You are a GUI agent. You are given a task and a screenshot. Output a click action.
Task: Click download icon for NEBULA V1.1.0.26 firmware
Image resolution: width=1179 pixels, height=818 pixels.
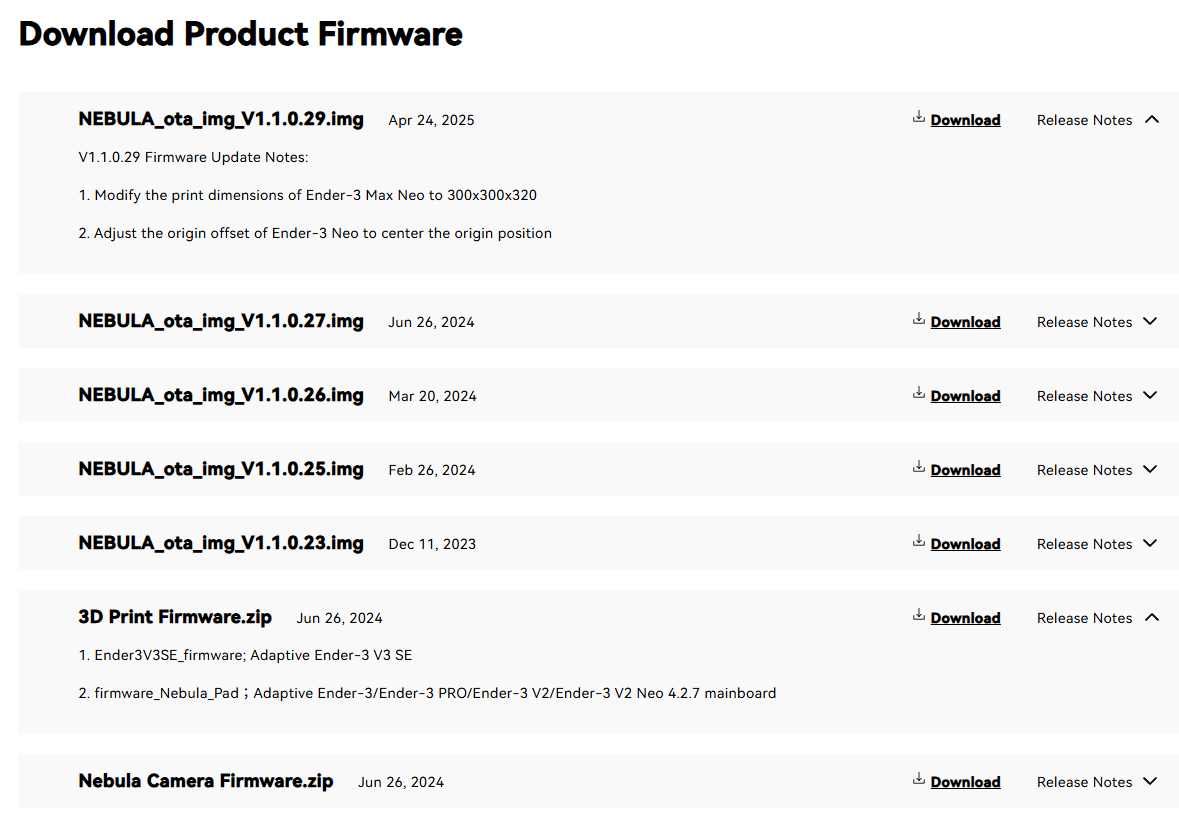pos(918,392)
